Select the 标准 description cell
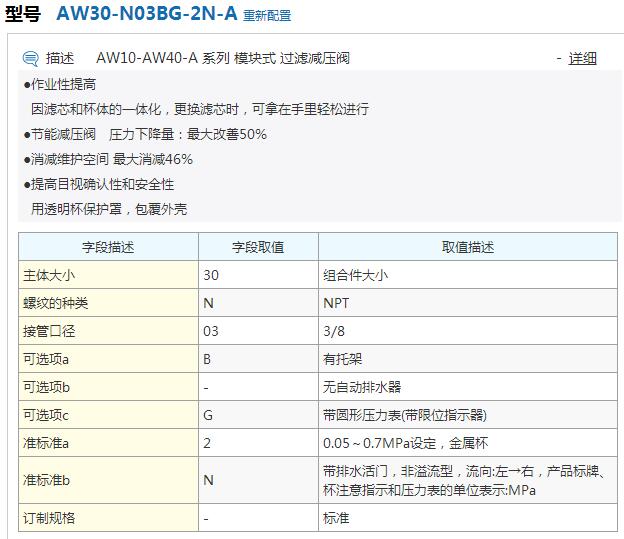Screen dimensions: 624x539 [x=468, y=518]
